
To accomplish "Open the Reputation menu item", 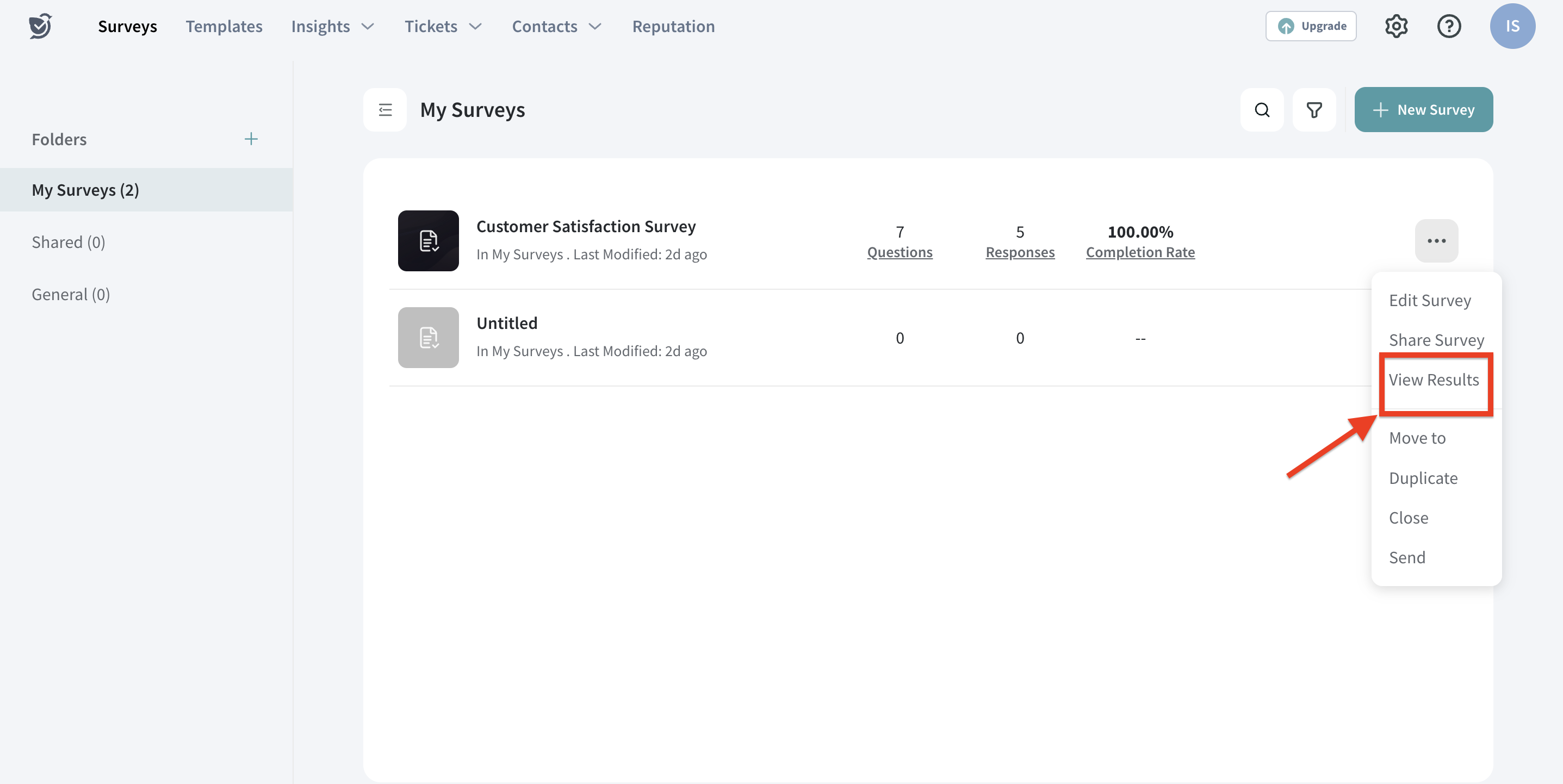I will (673, 26).
